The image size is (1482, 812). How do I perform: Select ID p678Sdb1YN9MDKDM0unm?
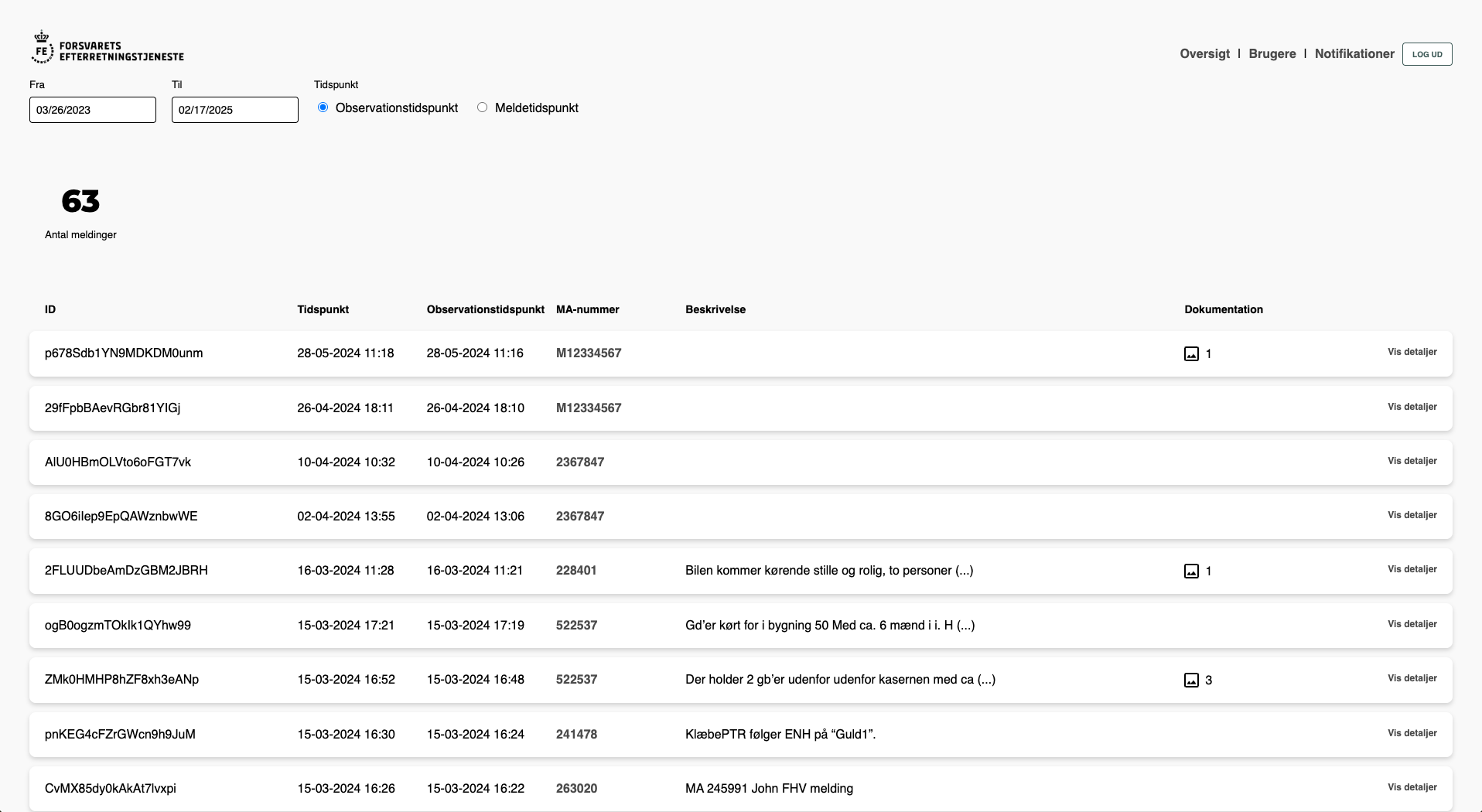pyautogui.click(x=124, y=353)
